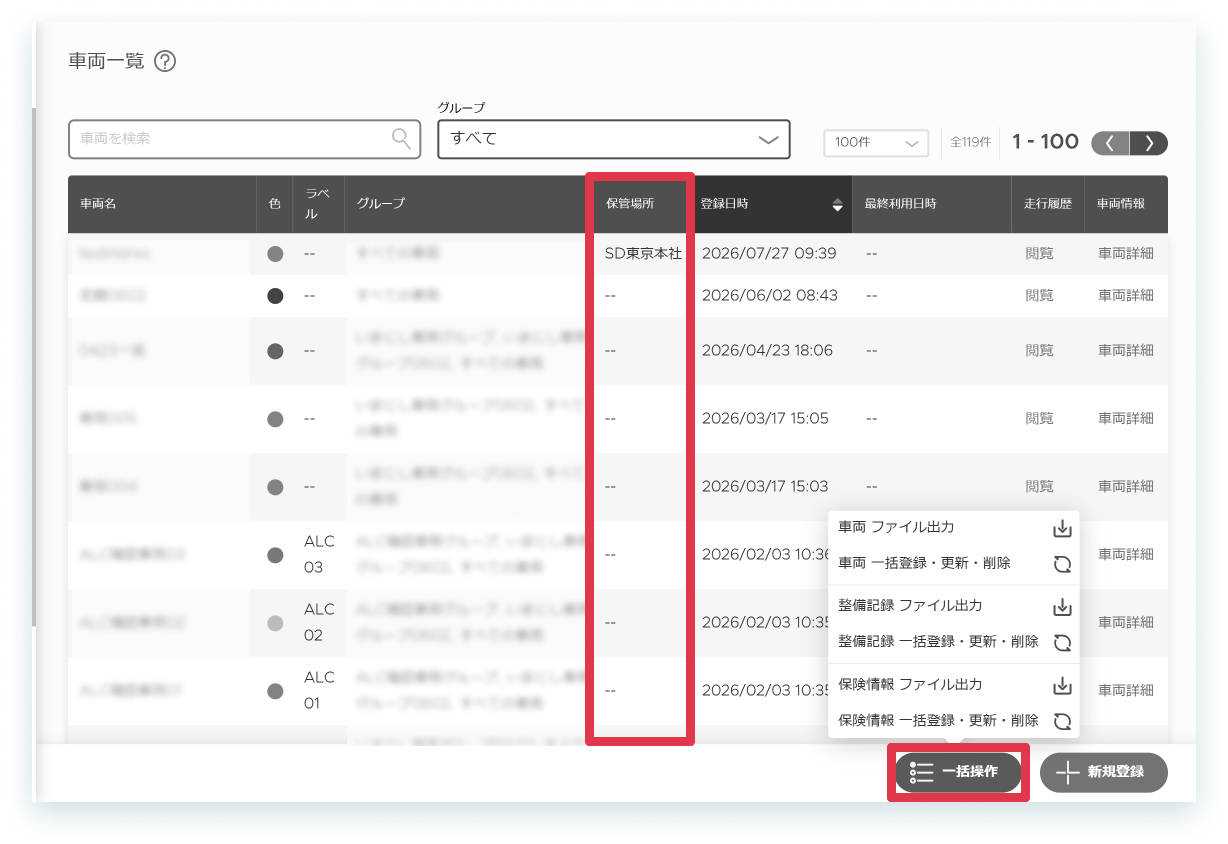Screen dimensions: 1228x844
Task: Click the color dot in the 2026/07/27 row
Action: click(275, 254)
